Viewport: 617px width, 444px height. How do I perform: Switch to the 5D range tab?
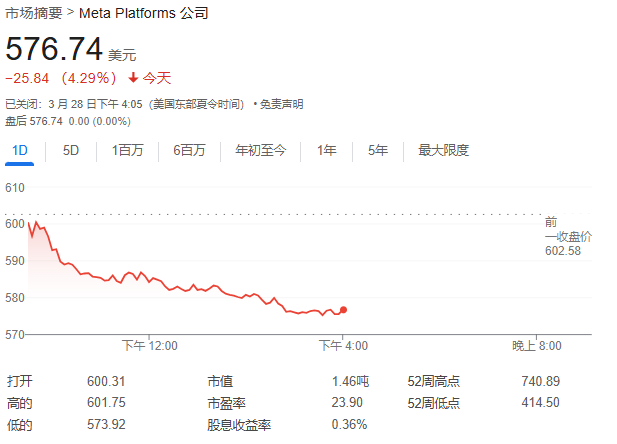point(71,151)
